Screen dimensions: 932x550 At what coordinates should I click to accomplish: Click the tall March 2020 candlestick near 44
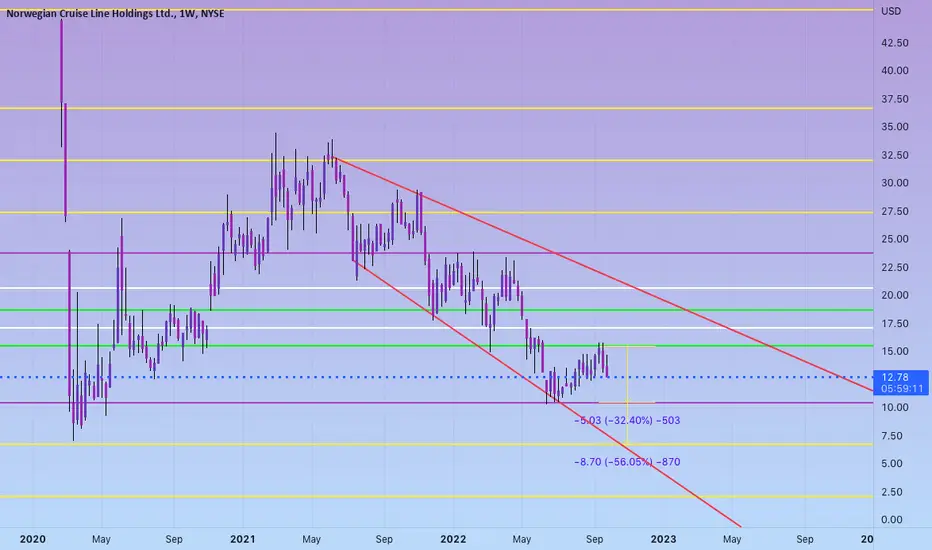pos(61,83)
